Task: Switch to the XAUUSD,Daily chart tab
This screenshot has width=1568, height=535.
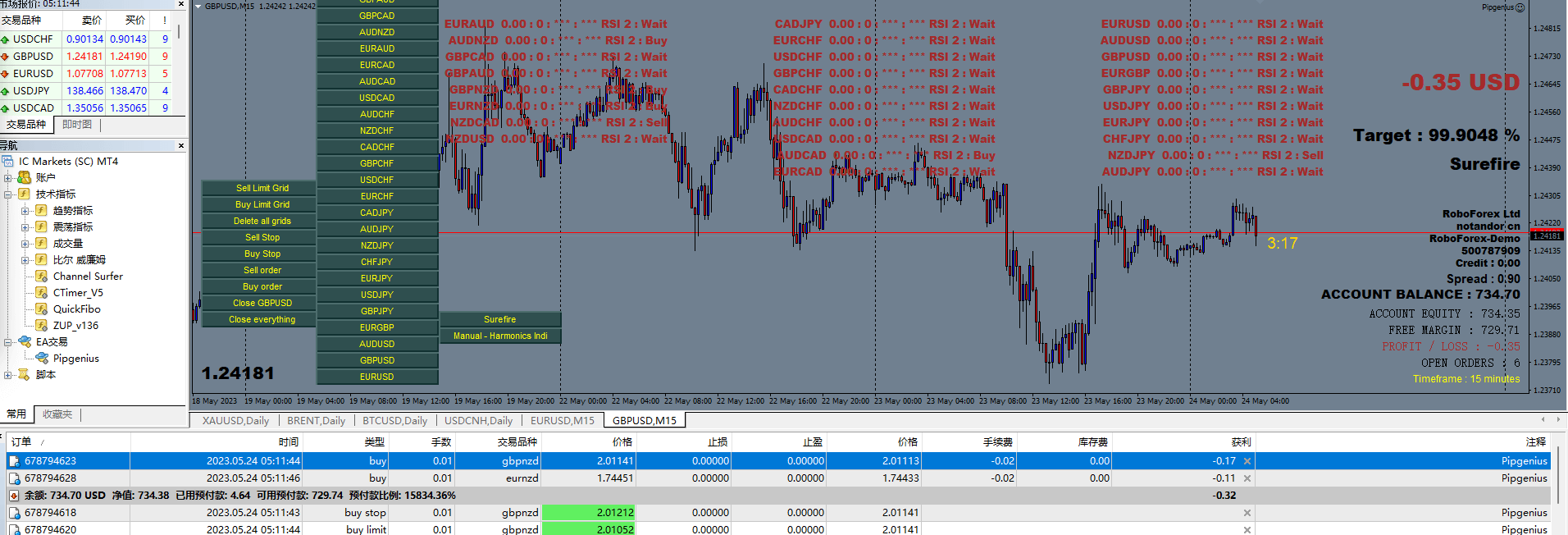Action: click(235, 421)
